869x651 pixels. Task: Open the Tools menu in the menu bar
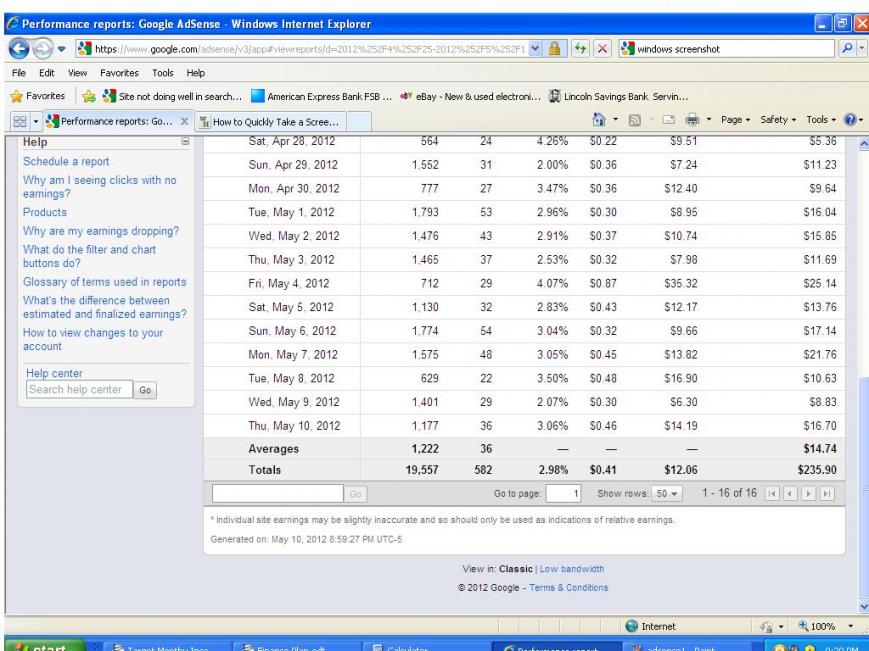pos(162,73)
